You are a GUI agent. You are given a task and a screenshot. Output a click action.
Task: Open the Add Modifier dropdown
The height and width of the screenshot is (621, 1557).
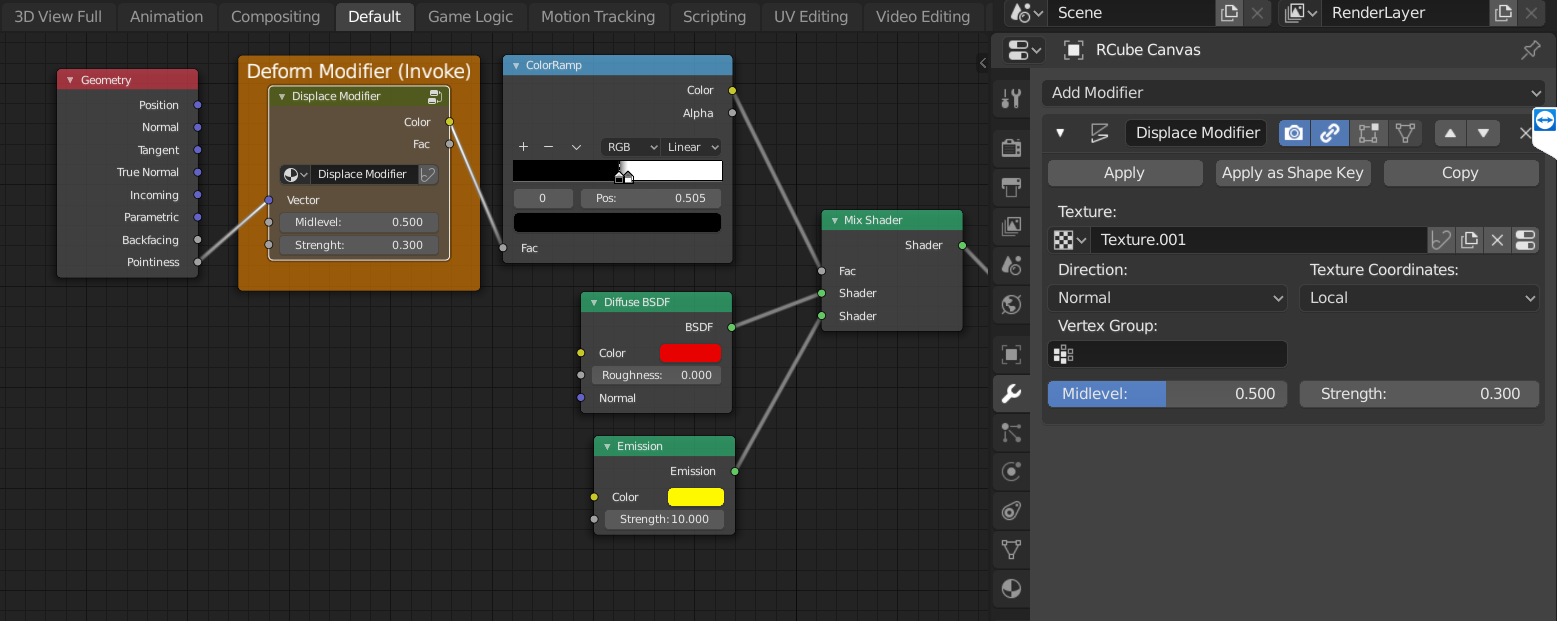(x=1293, y=93)
